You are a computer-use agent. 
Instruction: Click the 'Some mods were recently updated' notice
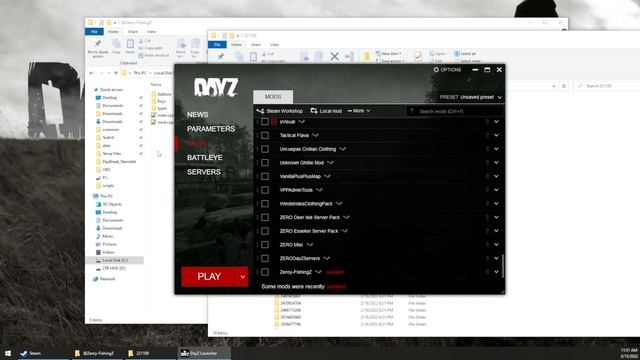(303, 287)
